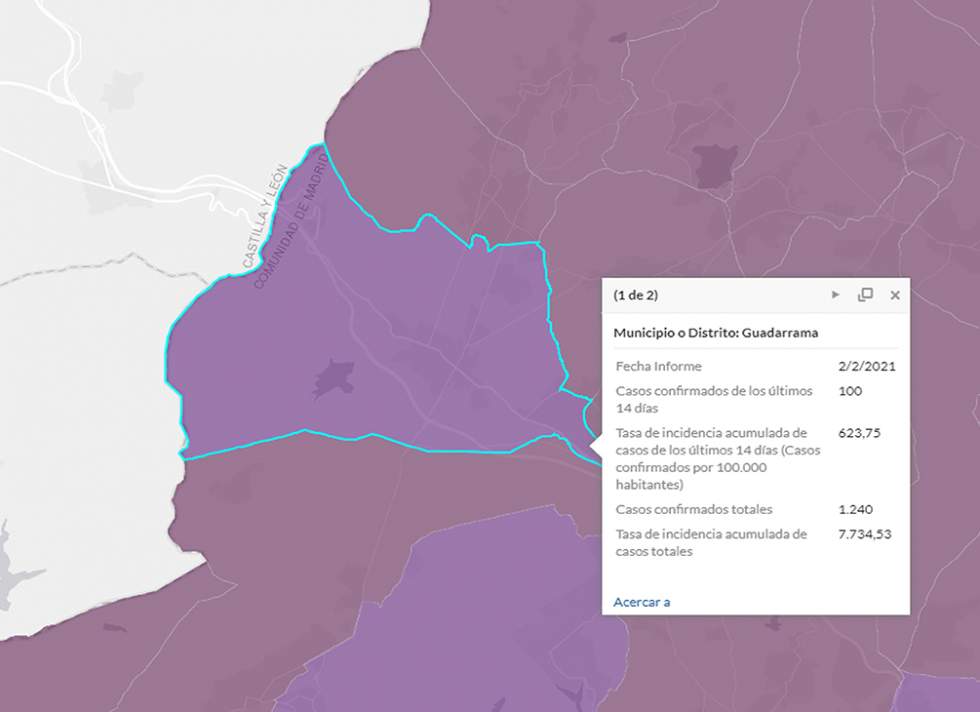980x712 pixels.
Task: Click the 'Fecha Informe' date value 2/2/2021
Action: tap(866, 366)
